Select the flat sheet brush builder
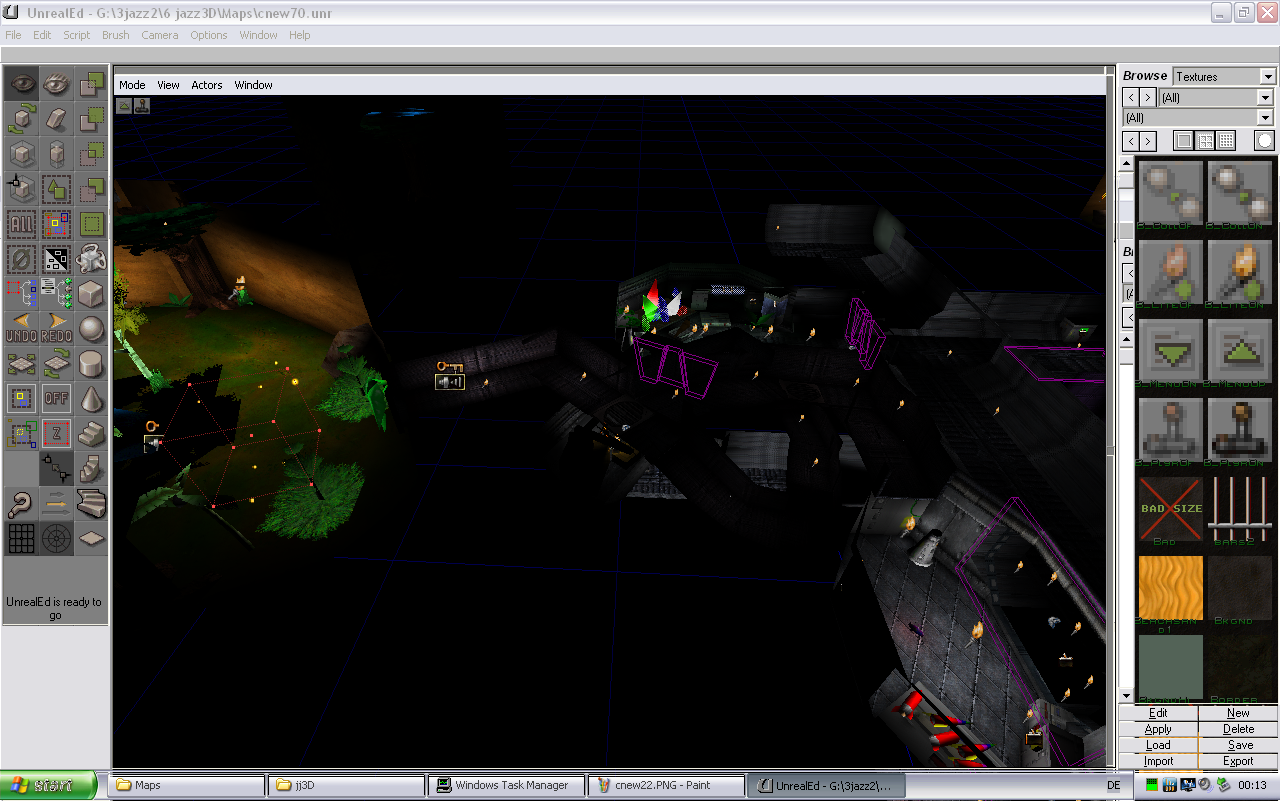 (x=92, y=539)
